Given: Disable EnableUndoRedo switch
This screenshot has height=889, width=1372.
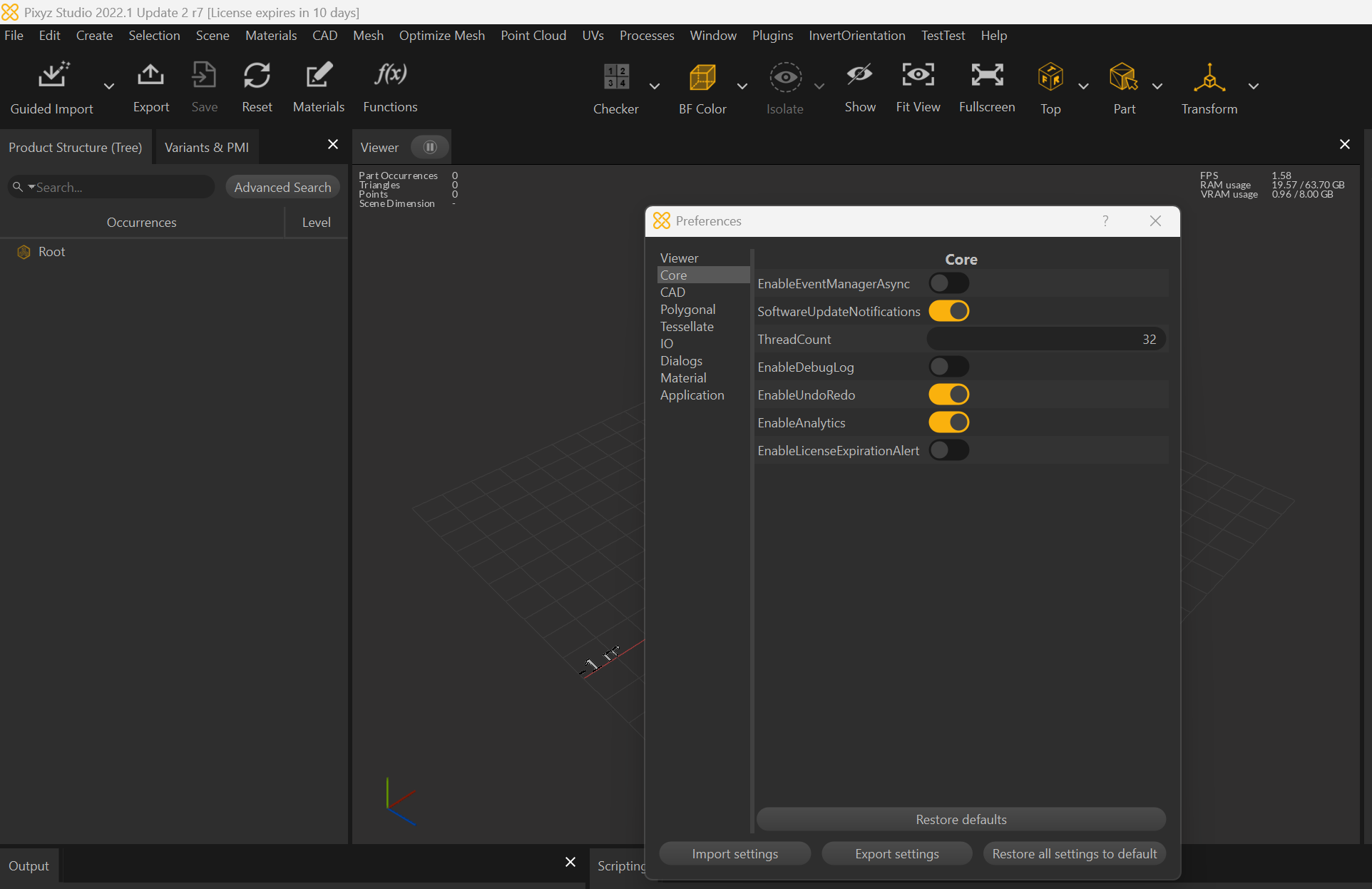Looking at the screenshot, I should click(949, 395).
